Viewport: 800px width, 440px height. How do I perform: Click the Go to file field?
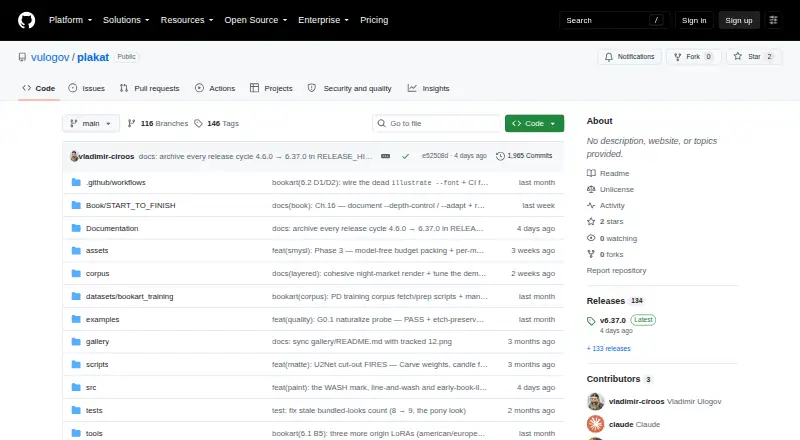point(437,124)
